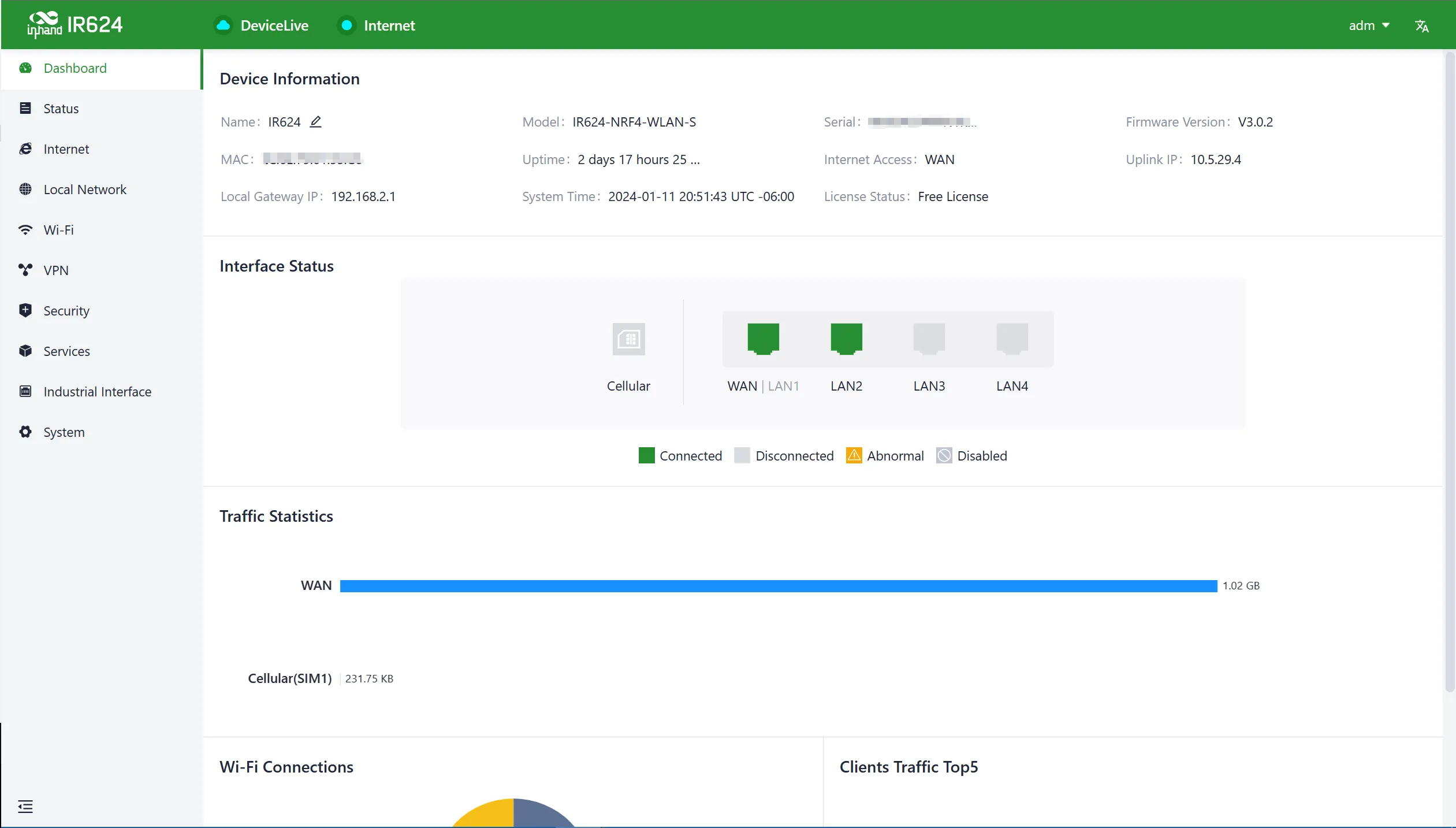Screen dimensions: 1456x828
Task: Click the LAN4 port icon
Action: click(1012, 339)
